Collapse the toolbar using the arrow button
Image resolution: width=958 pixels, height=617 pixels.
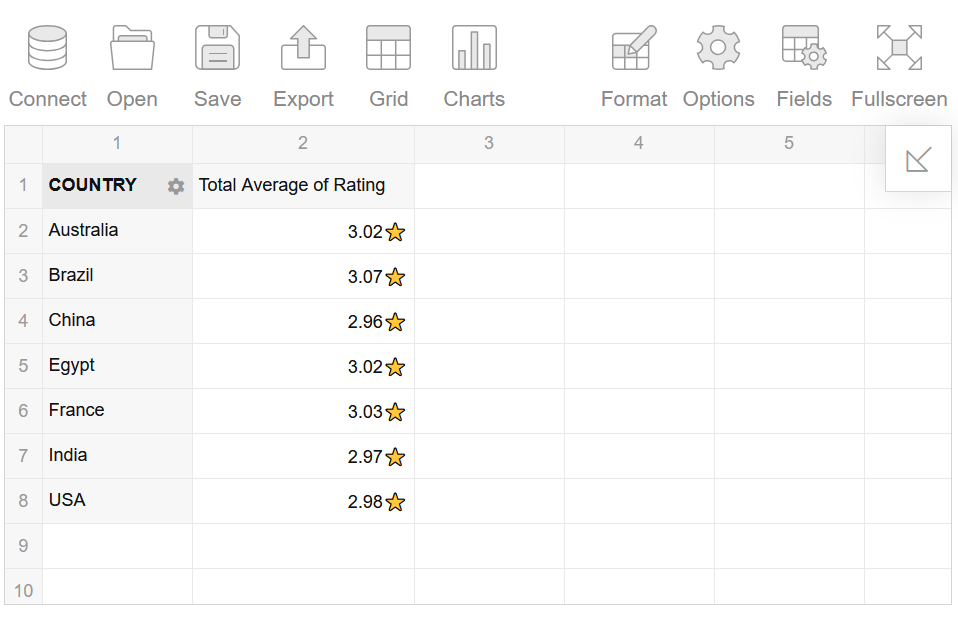[918, 157]
